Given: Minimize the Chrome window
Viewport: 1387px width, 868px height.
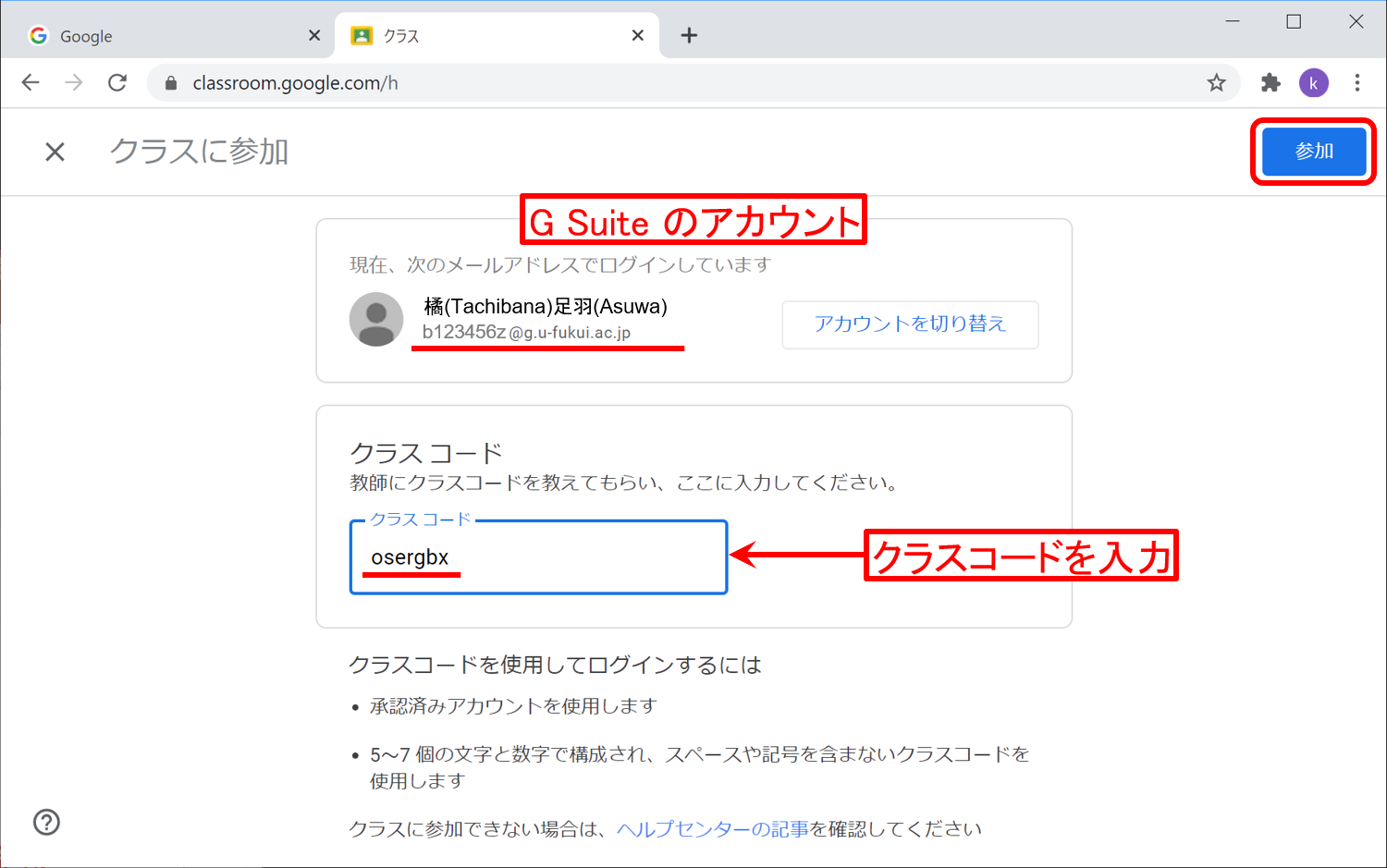Looking at the screenshot, I should [1233, 21].
